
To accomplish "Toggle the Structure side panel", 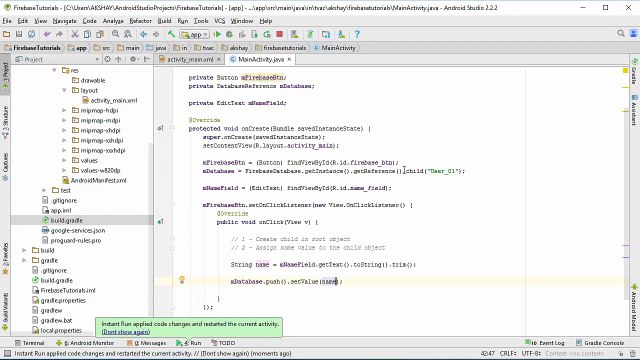I will (5, 122).
